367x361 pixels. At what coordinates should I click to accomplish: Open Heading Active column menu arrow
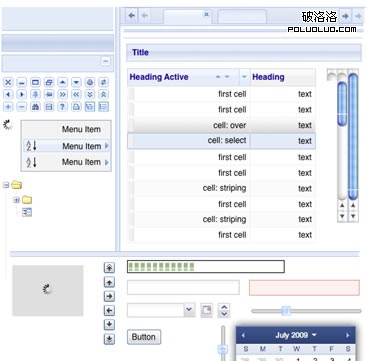[x=244, y=77]
